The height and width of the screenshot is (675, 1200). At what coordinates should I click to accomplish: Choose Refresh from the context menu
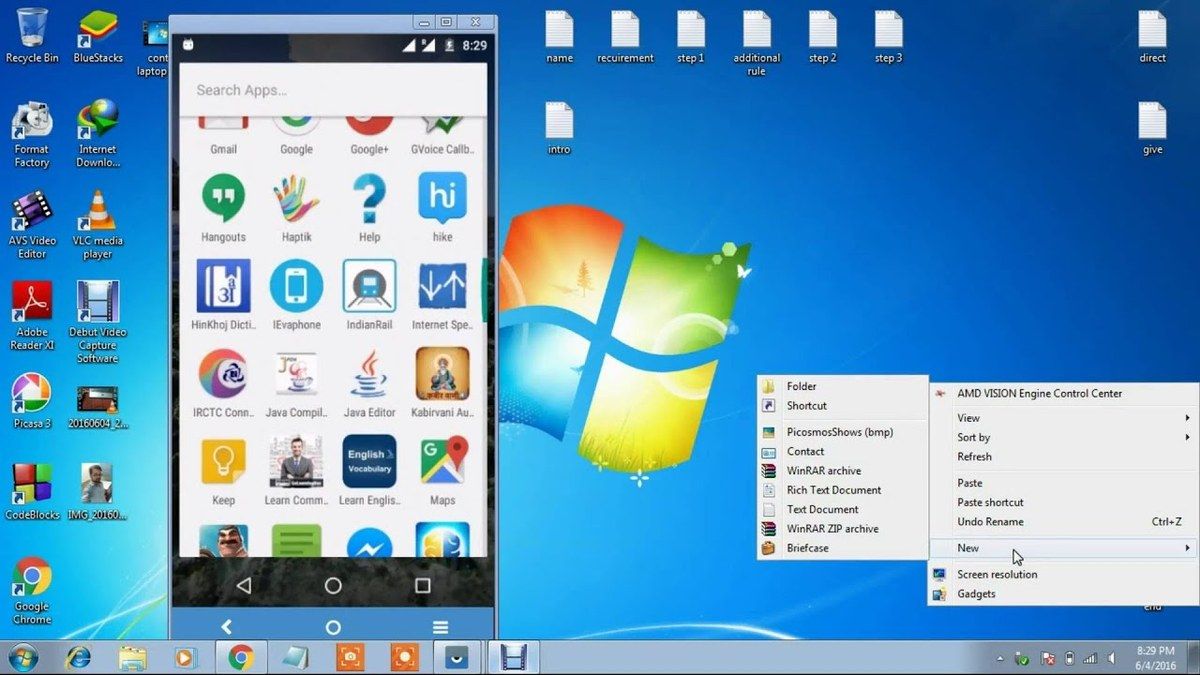[1064, 457]
